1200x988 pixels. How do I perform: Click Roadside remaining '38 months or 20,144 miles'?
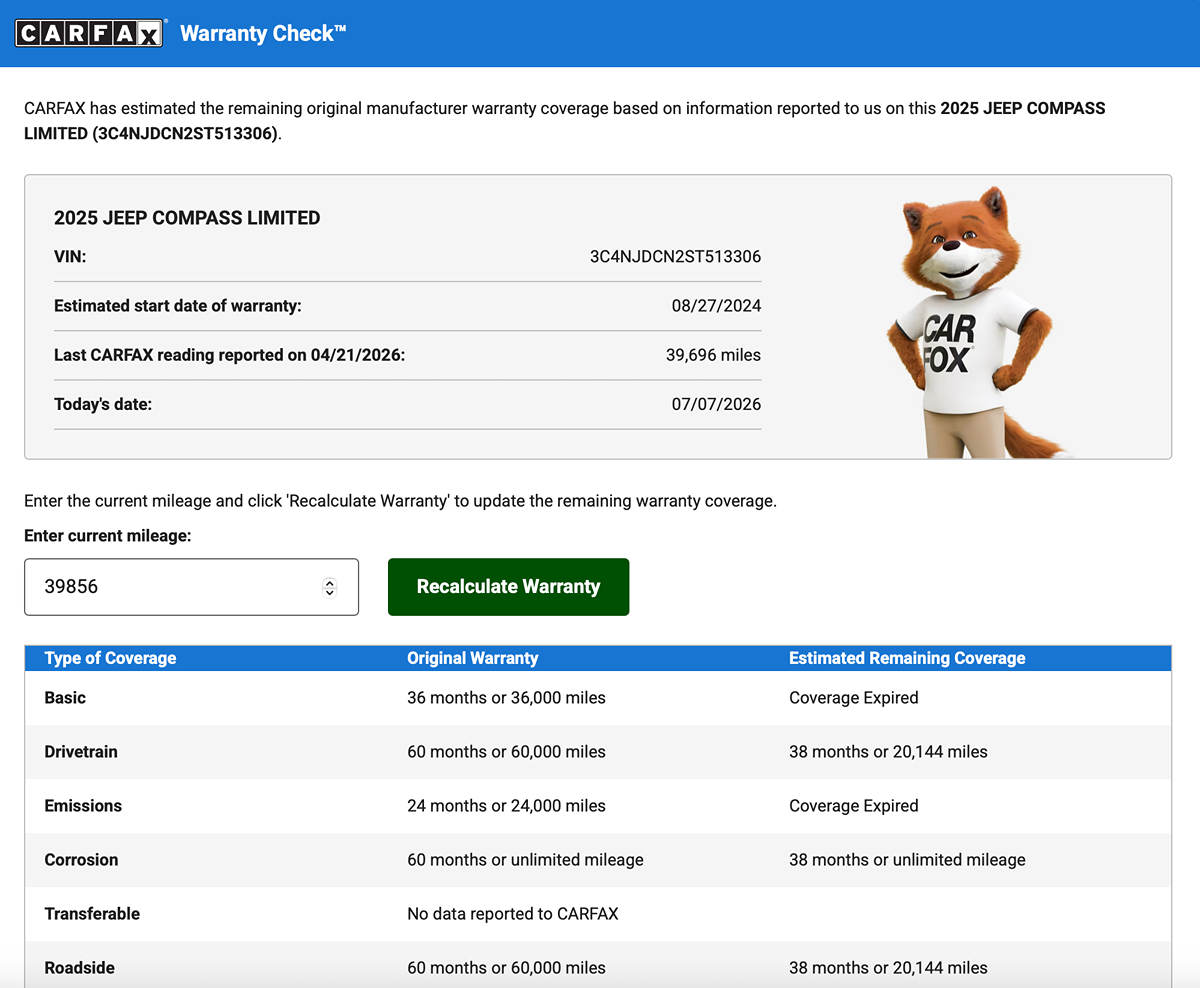(x=888, y=968)
